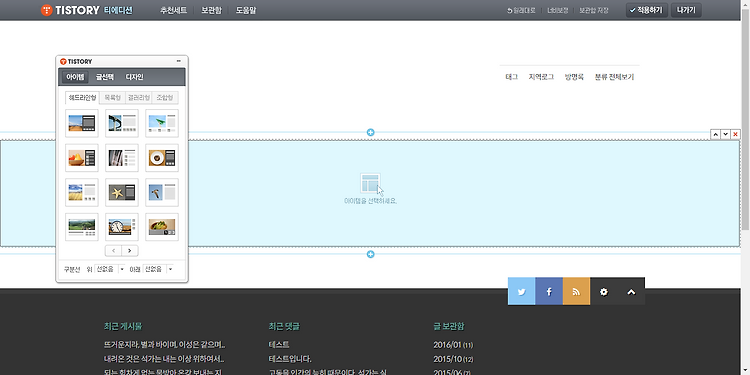Screen dimensions: 750x375
Task: Open the 2015/10 archive link
Action: (453, 359)
